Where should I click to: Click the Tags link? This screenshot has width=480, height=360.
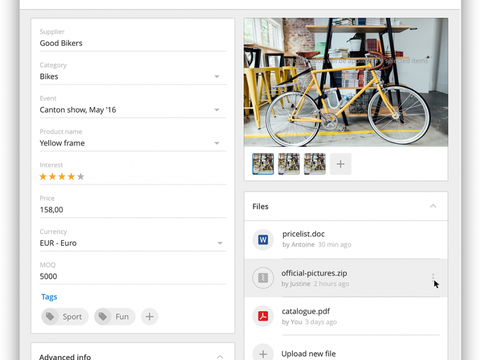coord(49,297)
